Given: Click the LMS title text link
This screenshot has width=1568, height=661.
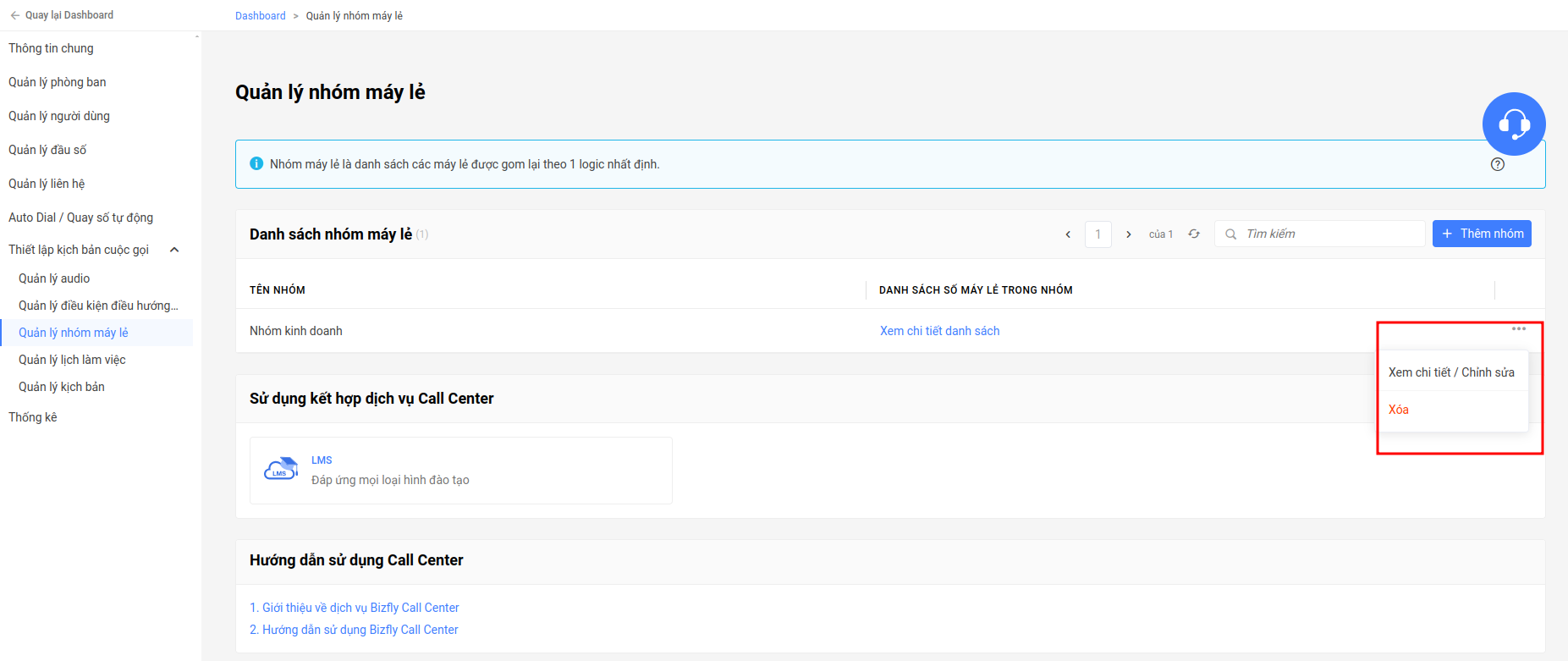Looking at the screenshot, I should pos(322,460).
